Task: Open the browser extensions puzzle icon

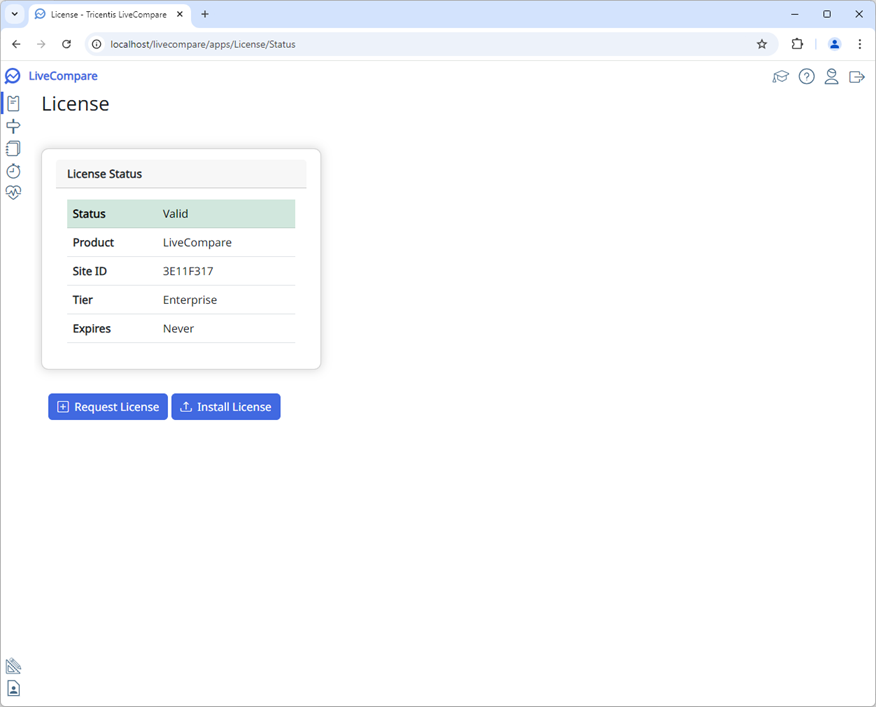Action: [797, 44]
